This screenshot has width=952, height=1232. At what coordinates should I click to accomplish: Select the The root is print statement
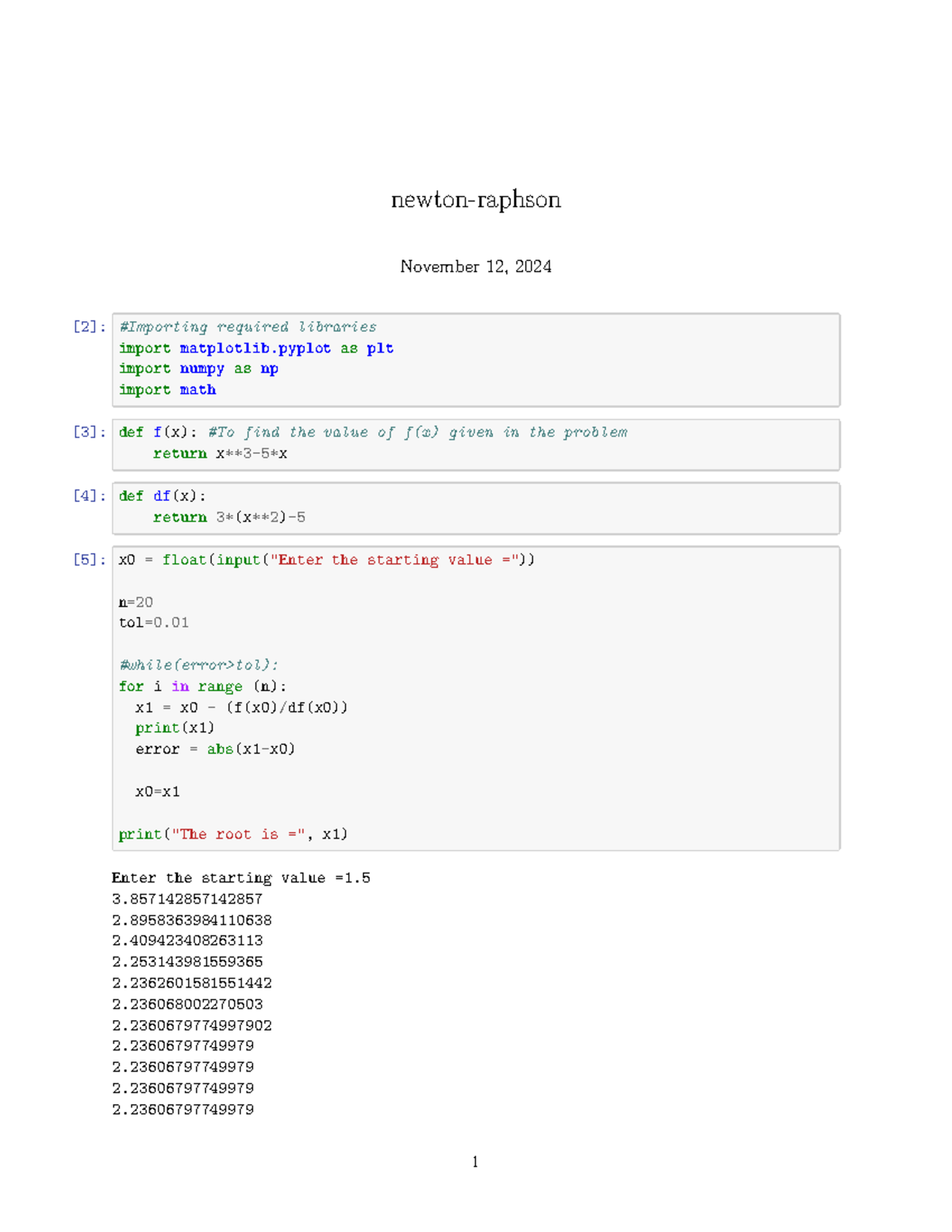tap(233, 834)
